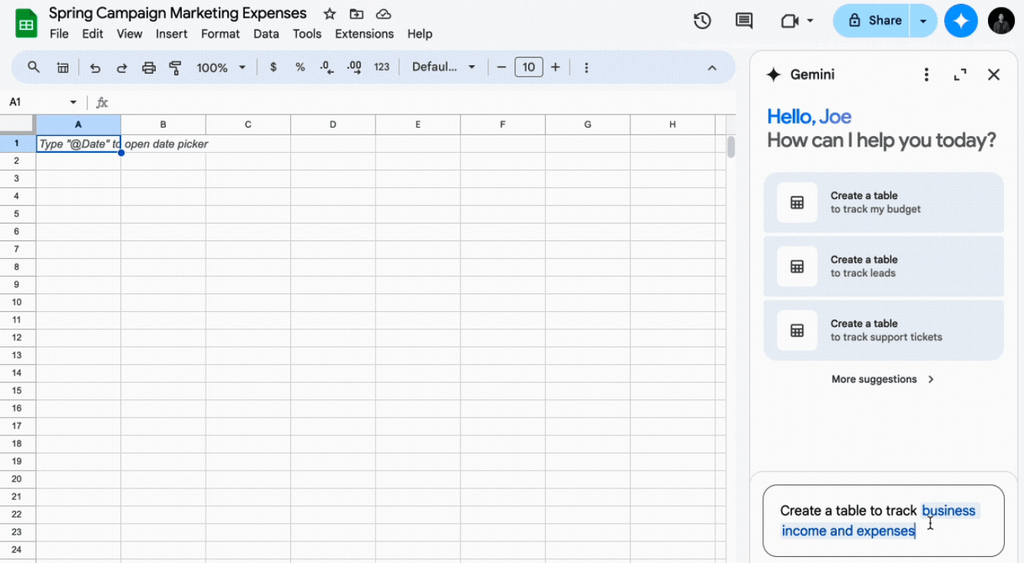Open the Insert menu
The width and height of the screenshot is (1024, 563).
click(171, 34)
